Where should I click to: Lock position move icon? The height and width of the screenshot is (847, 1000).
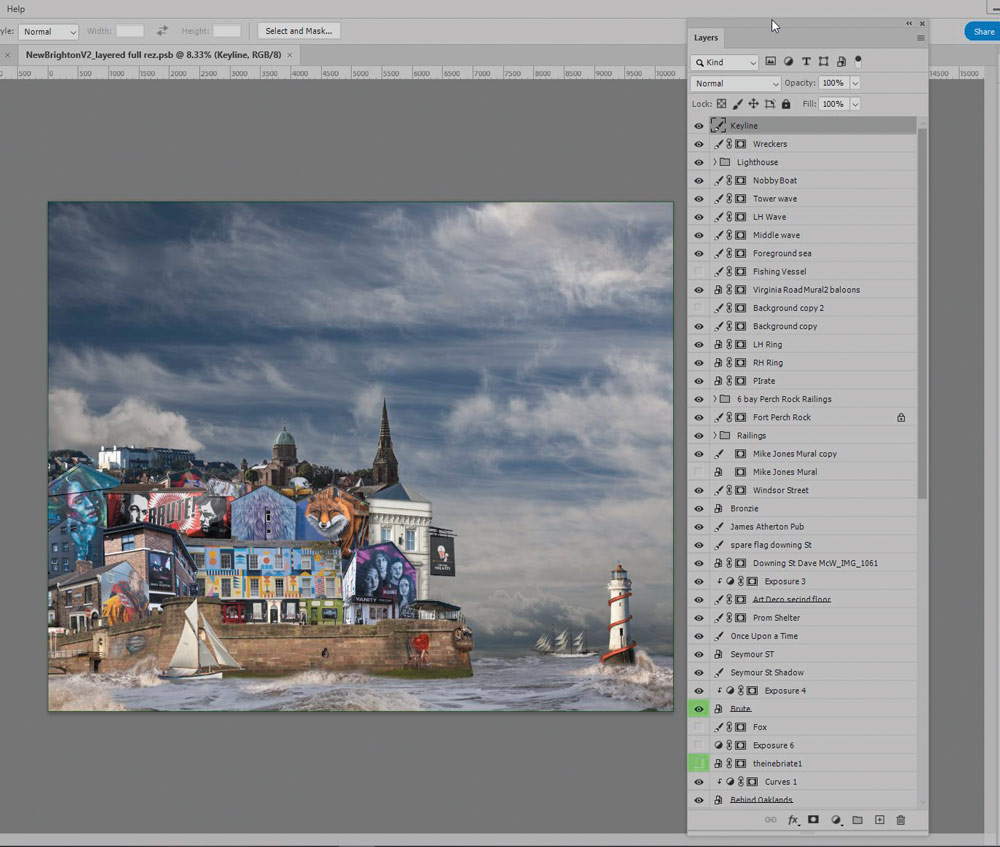753,103
